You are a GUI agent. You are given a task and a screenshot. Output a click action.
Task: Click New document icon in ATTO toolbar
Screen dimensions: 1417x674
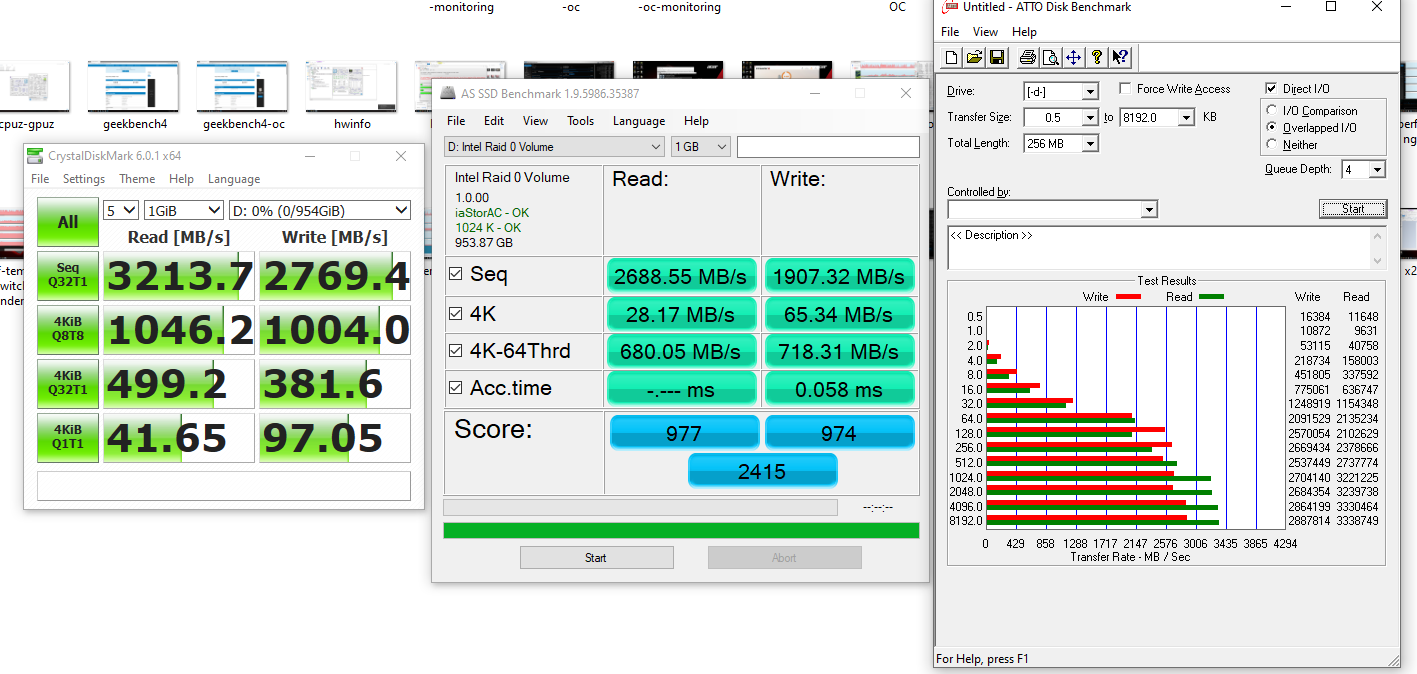tap(952, 57)
